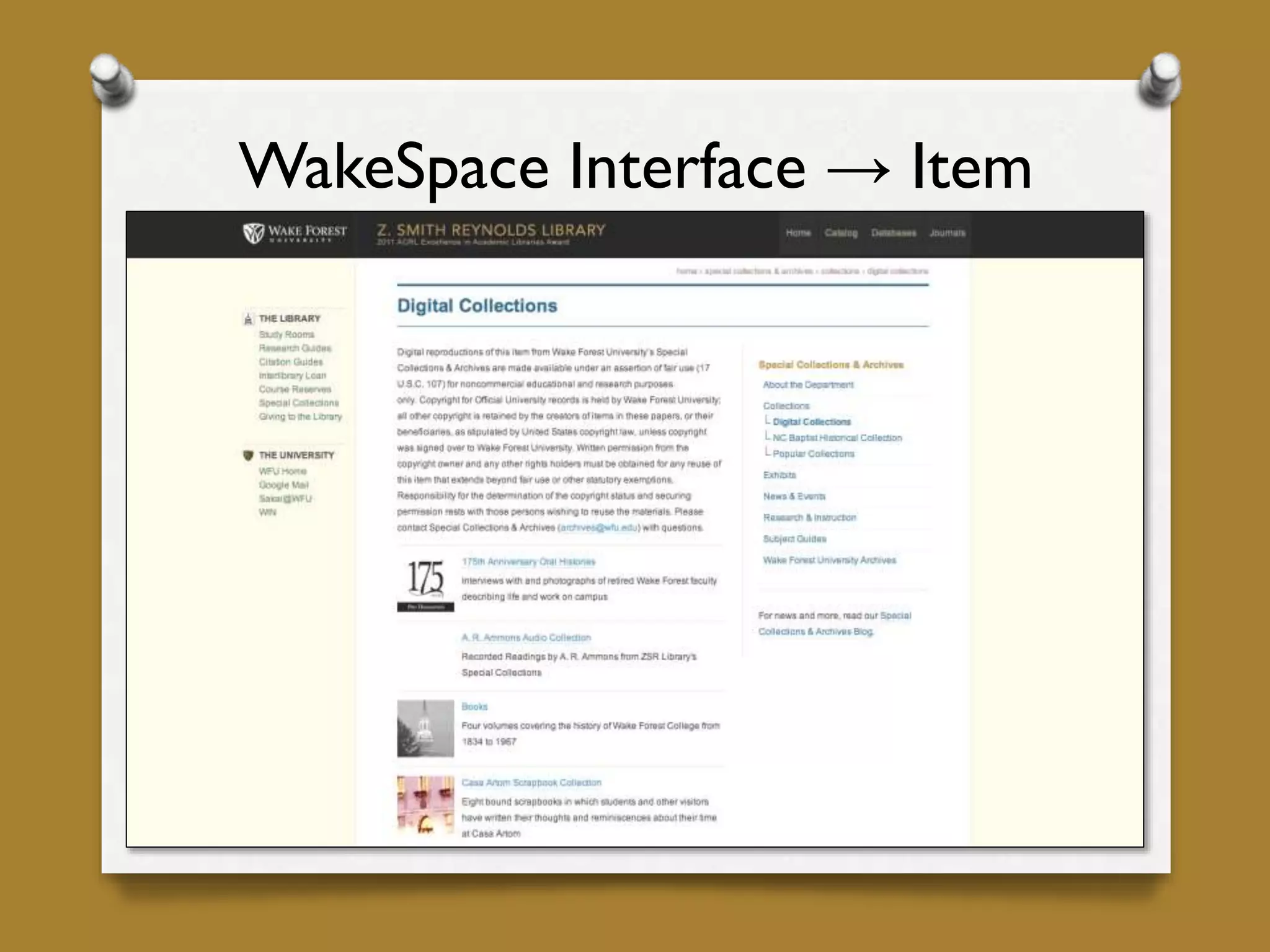Open the Databases nav item
This screenshot has width=1270, height=952.
(894, 233)
